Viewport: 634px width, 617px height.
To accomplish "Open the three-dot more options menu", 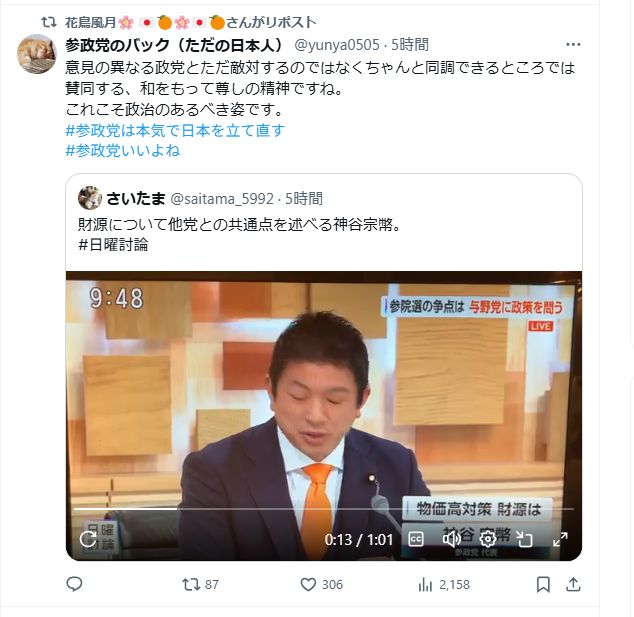I will click(x=573, y=44).
